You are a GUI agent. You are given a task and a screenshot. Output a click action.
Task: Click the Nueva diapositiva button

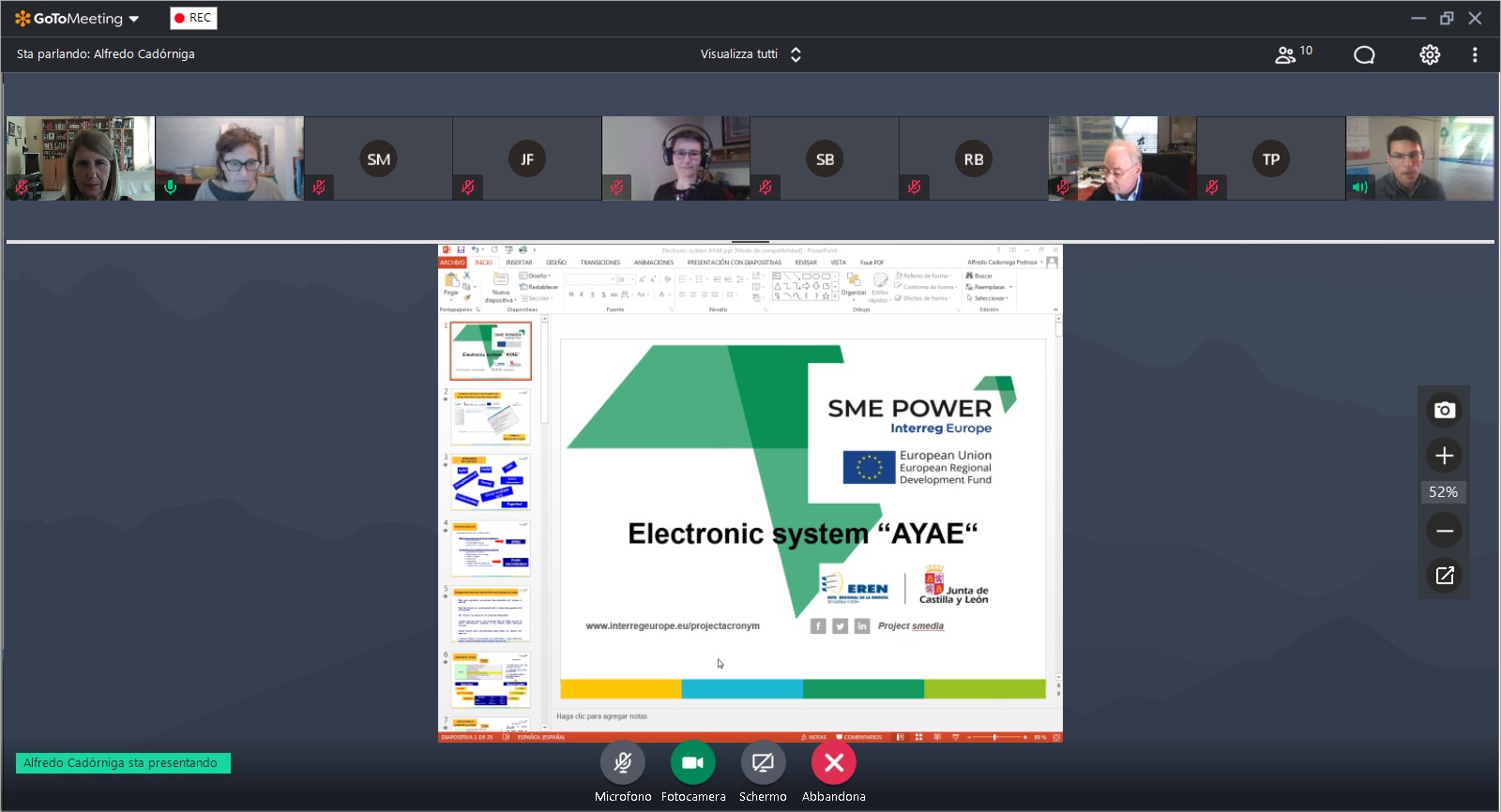(501, 288)
